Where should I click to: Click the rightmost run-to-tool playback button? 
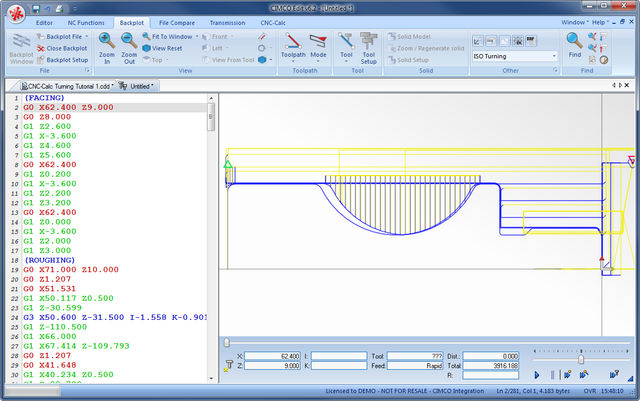click(614, 374)
